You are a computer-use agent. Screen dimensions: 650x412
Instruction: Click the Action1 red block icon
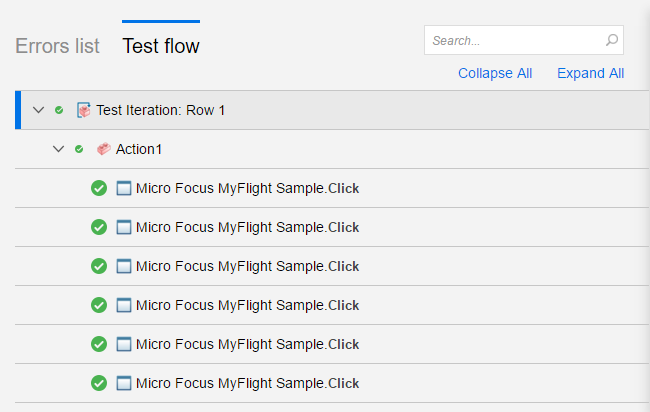[x=104, y=149]
